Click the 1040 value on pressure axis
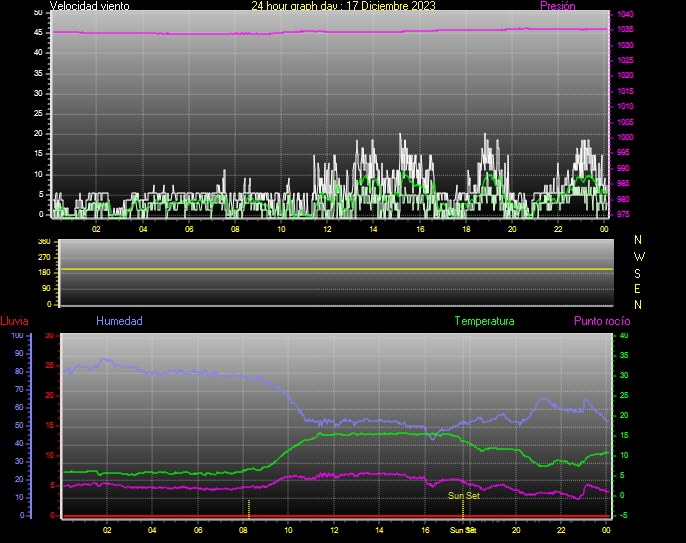This screenshot has height=543, width=686. coord(625,14)
